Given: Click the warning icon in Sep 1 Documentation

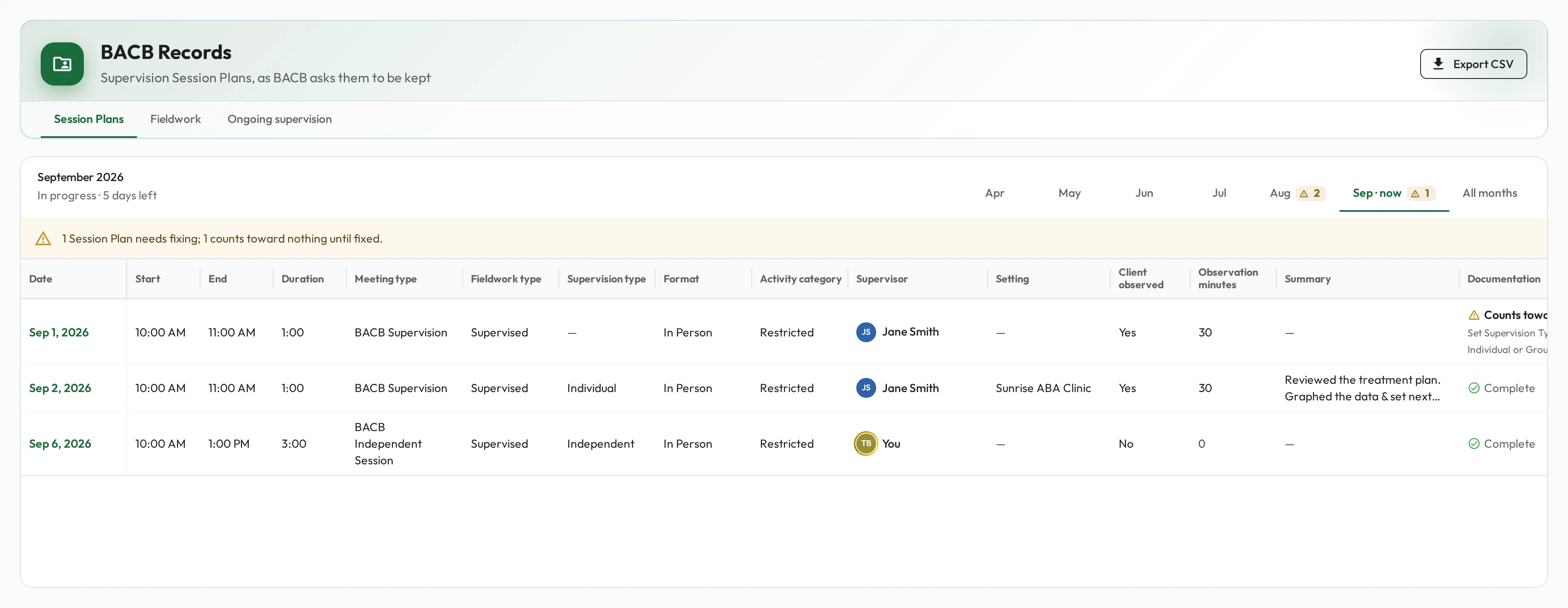Looking at the screenshot, I should pos(1474,315).
